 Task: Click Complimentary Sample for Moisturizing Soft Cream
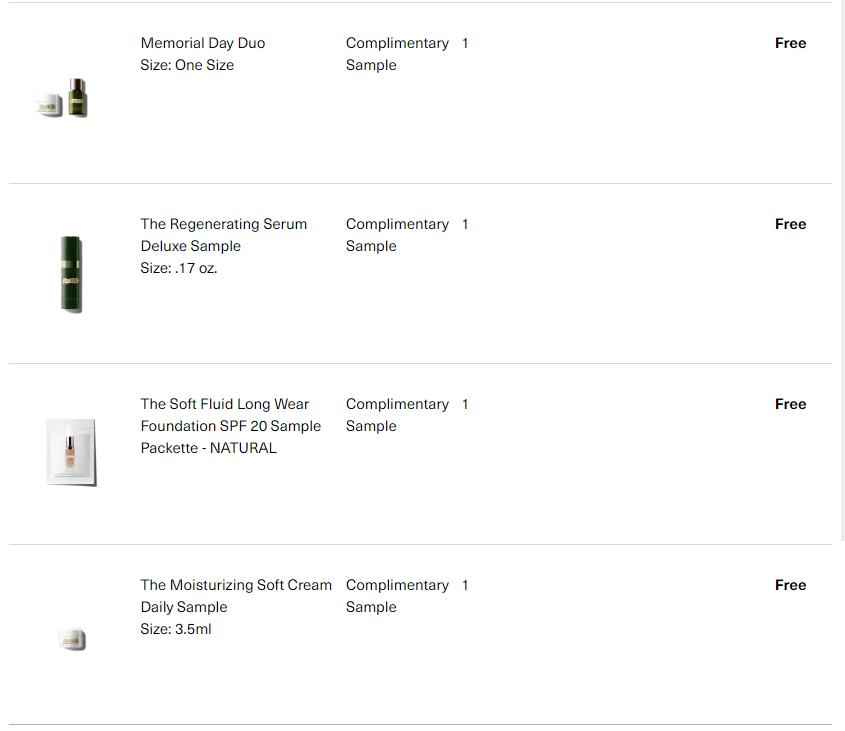(397, 596)
